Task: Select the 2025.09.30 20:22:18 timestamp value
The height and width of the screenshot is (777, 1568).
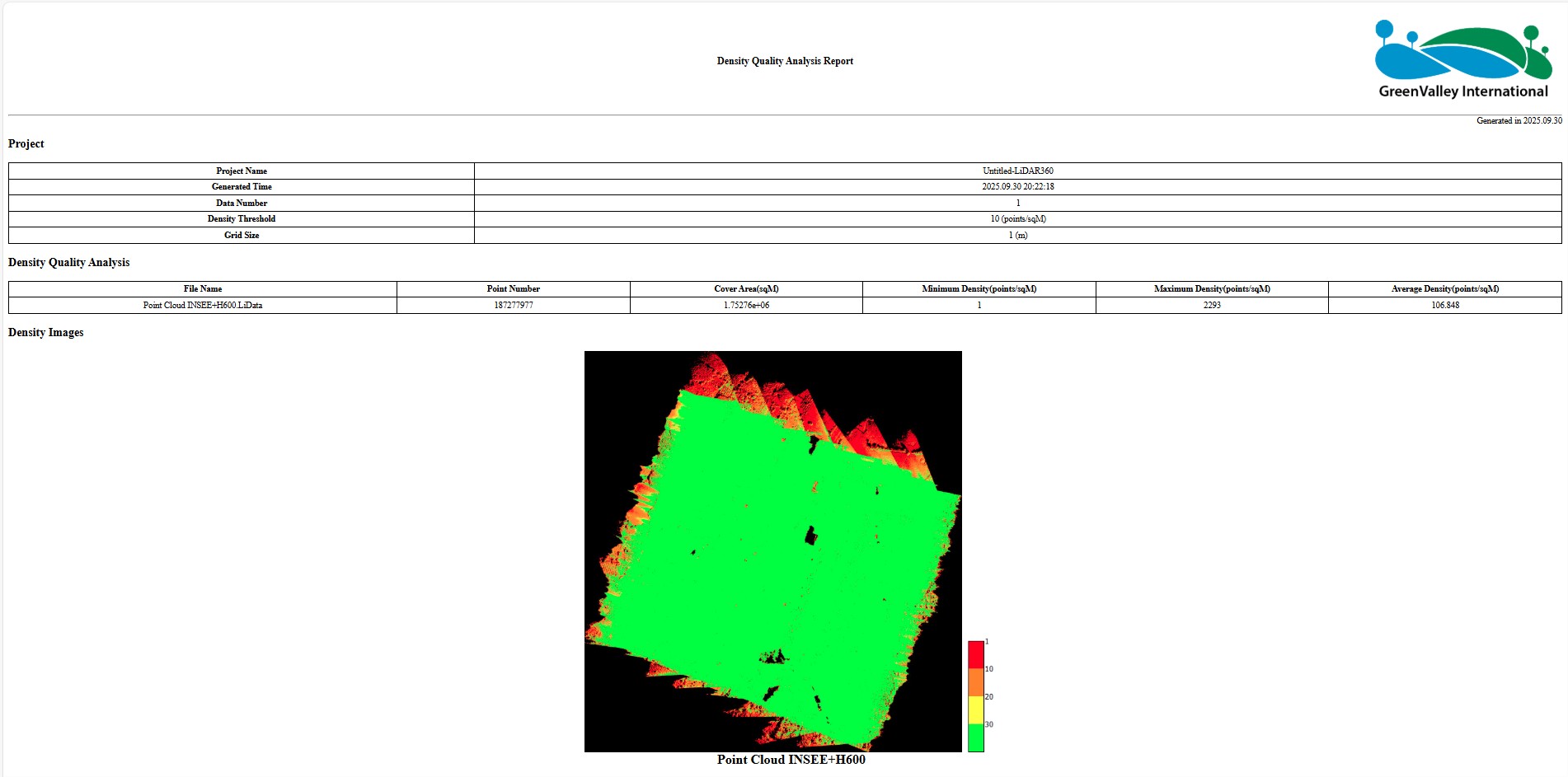Action: coord(1017,187)
